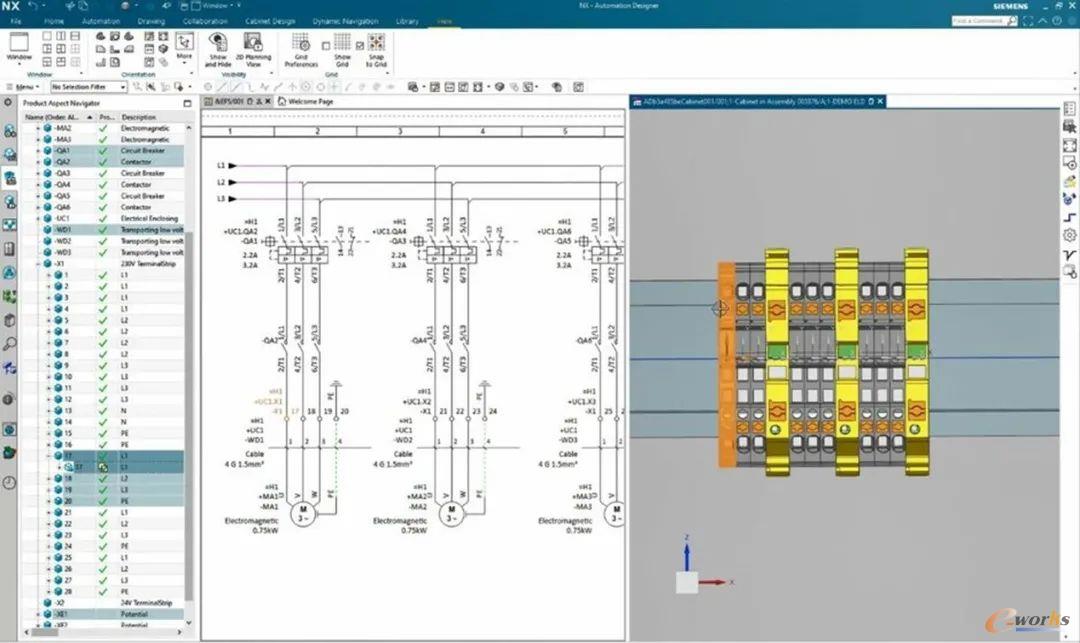Click the Find a Command search icon

pos(1011,21)
